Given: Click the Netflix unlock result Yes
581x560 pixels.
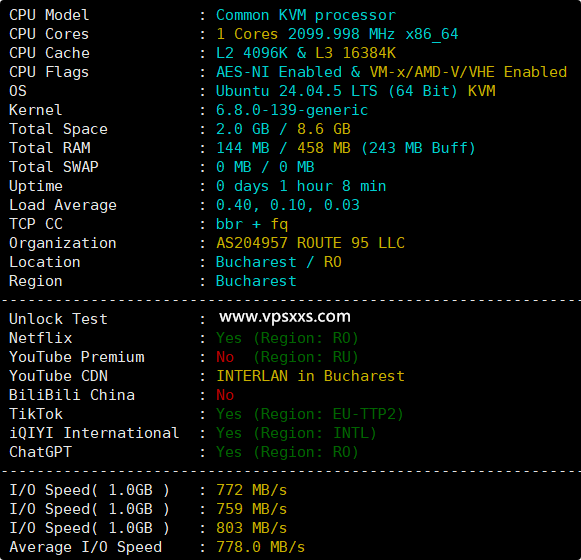Looking at the screenshot, I should point(229,338).
